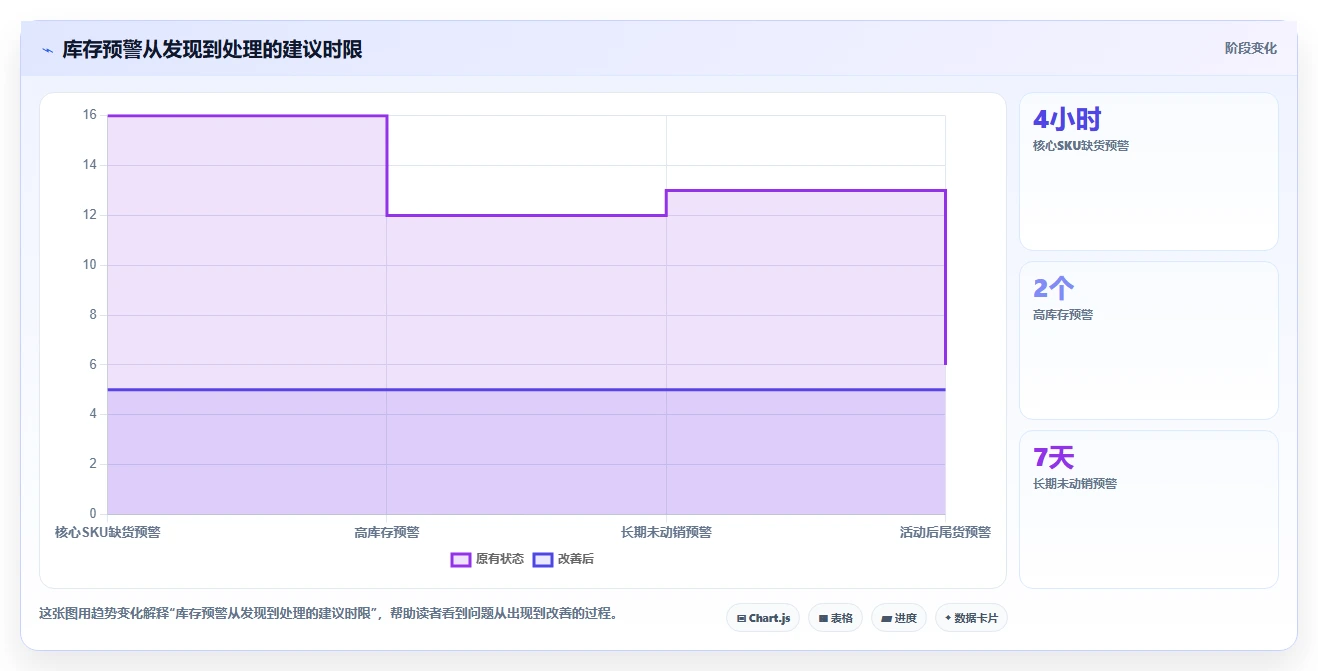Click the y-axis value 16
Image resolution: width=1318 pixels, height=671 pixels.
(90, 115)
